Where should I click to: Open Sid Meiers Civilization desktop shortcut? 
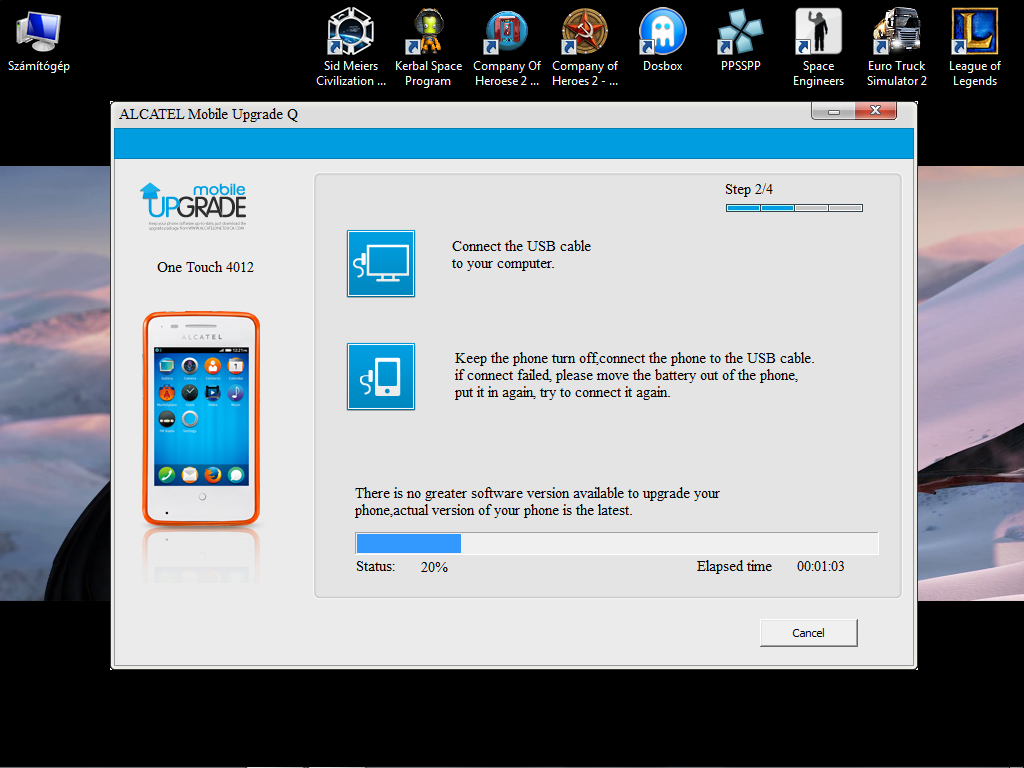tap(351, 48)
